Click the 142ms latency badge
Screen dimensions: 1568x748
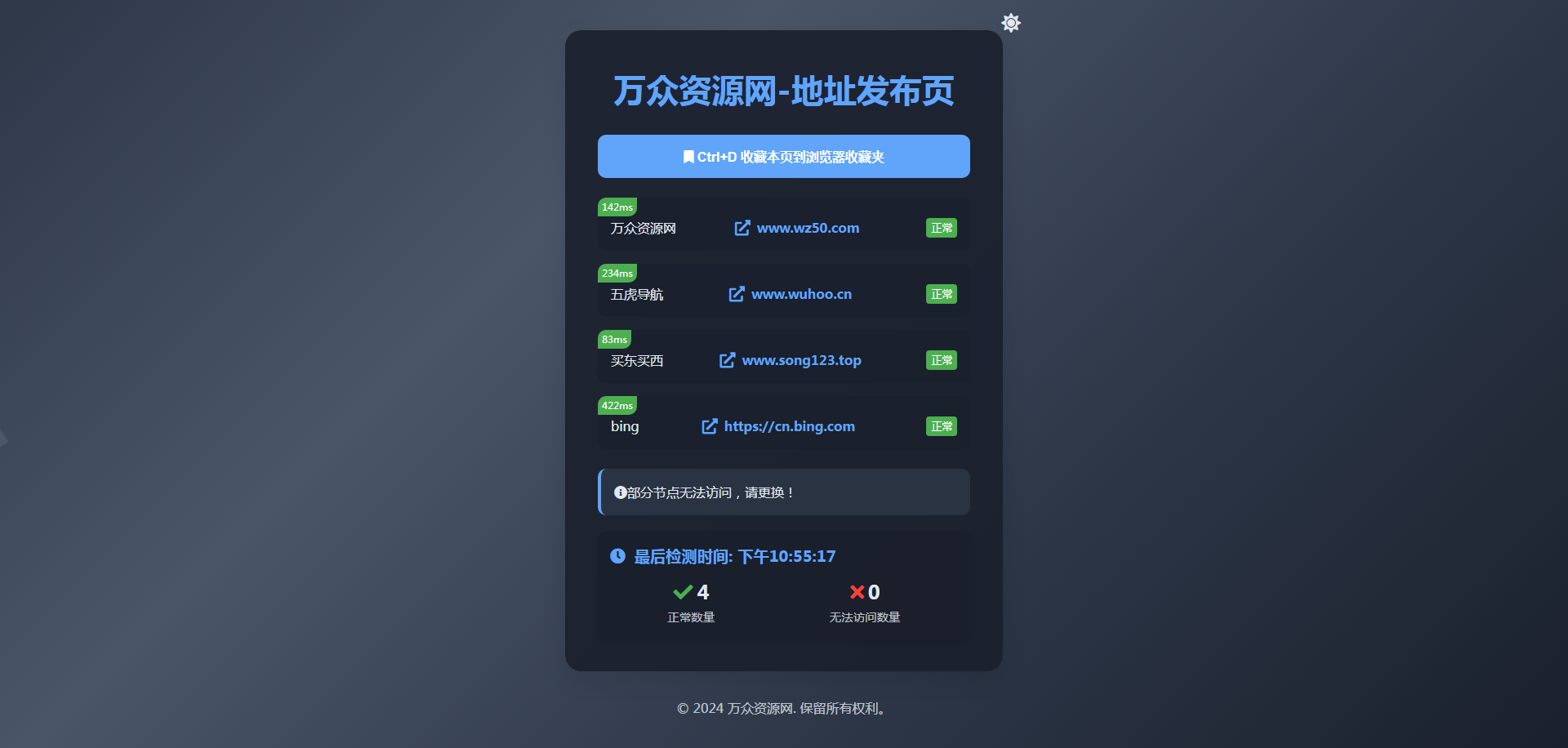617,207
